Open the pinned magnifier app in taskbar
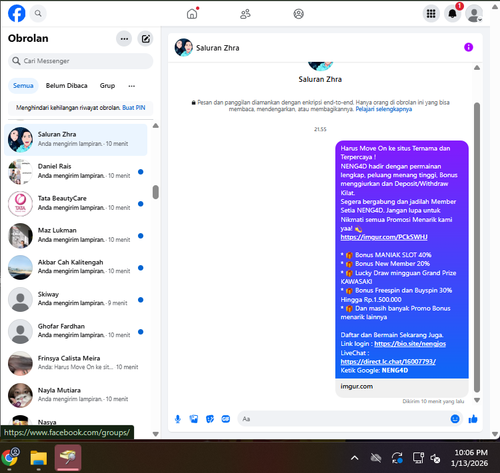The image size is (500, 473). (68, 457)
